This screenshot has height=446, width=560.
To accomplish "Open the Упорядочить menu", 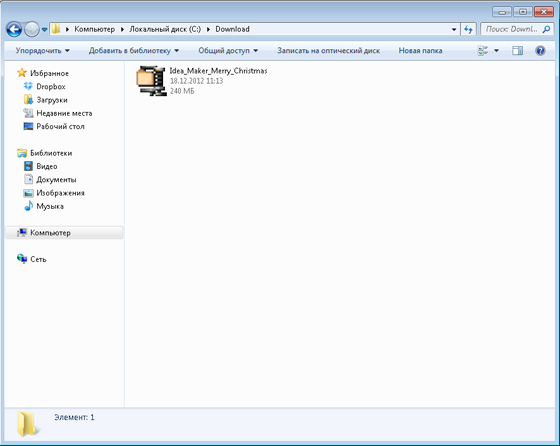I will 42,51.
